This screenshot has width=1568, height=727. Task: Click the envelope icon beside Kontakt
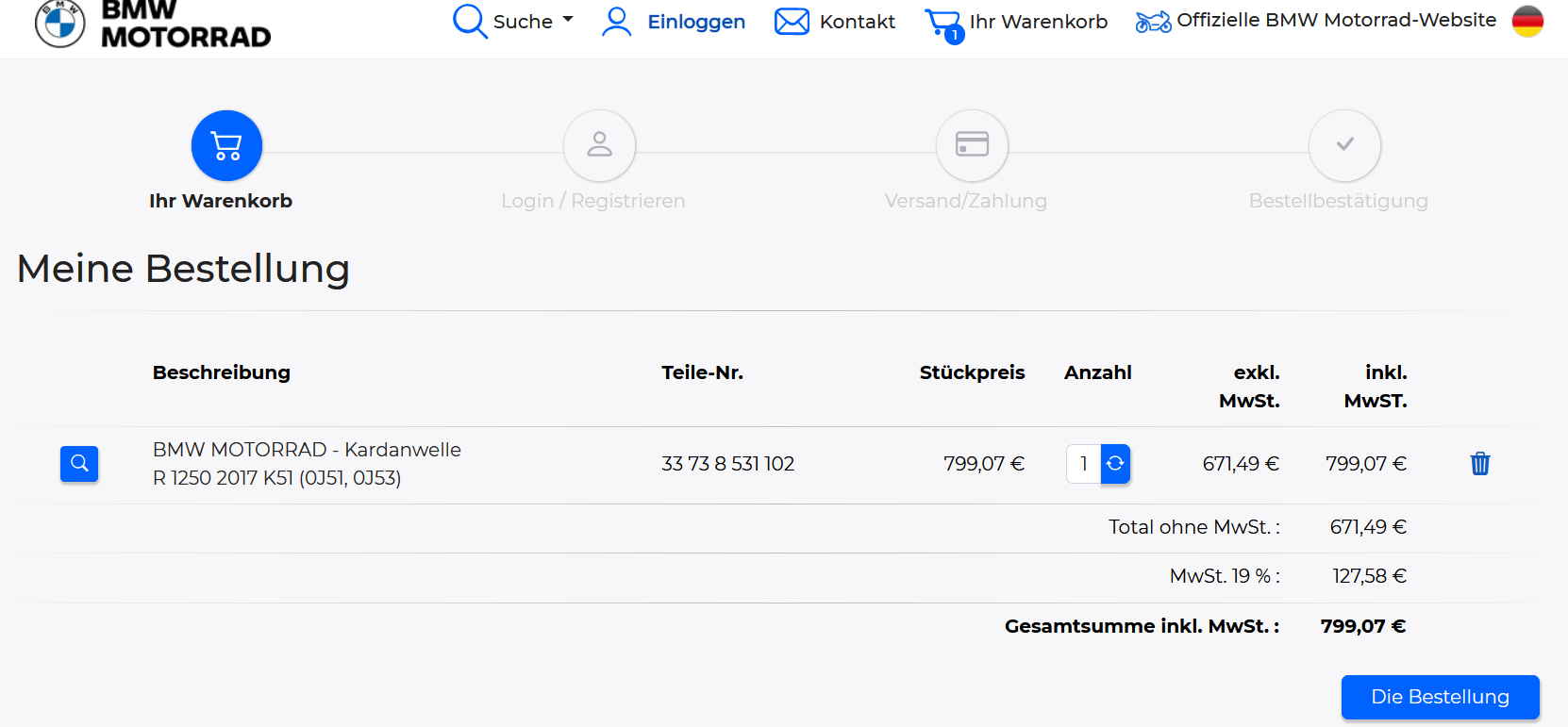(792, 21)
